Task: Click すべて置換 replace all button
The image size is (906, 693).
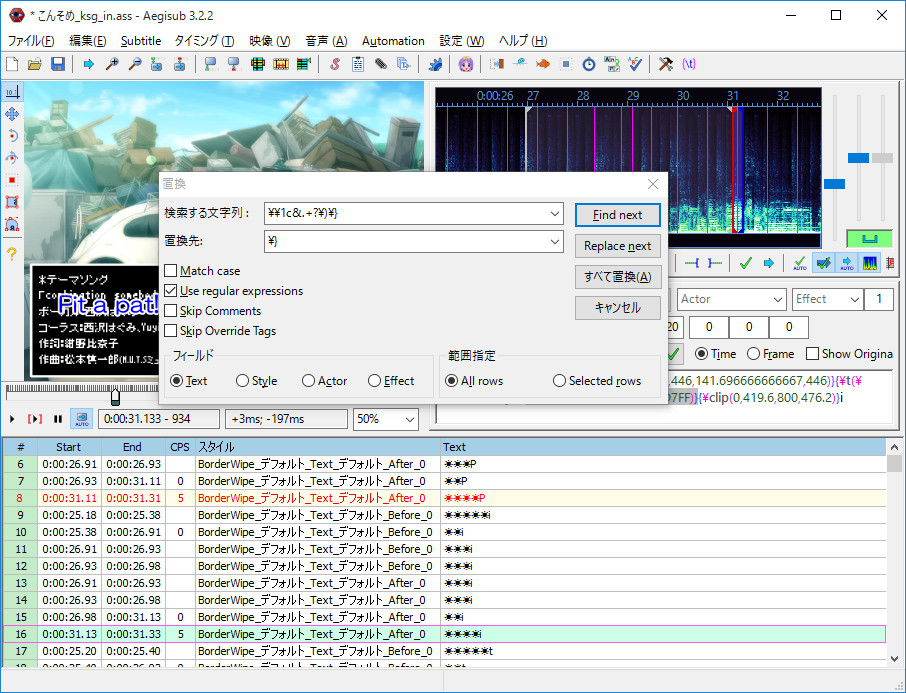Action: coord(618,277)
